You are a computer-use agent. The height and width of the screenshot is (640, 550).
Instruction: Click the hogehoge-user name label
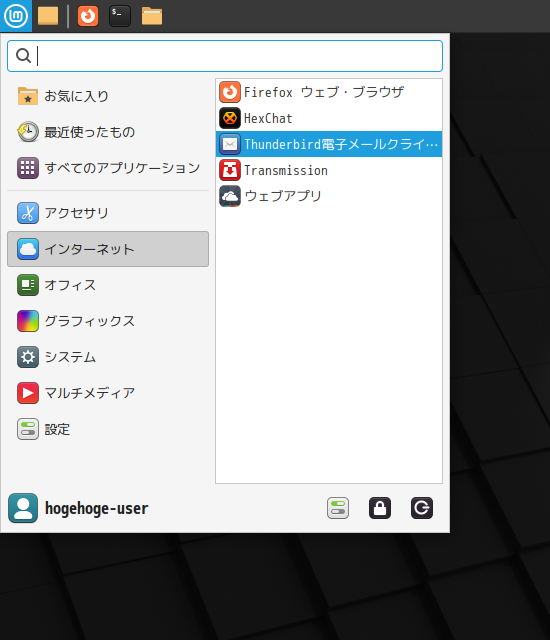click(96, 509)
